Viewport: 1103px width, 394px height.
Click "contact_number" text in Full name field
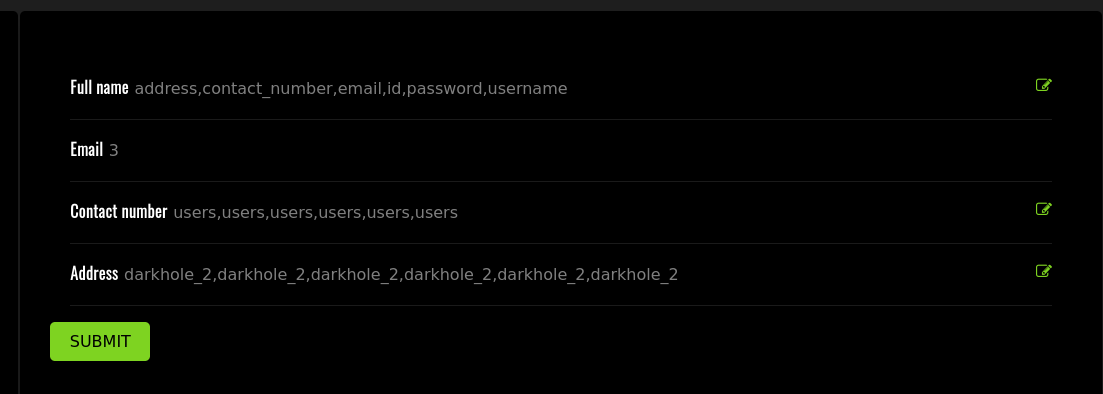pyautogui.click(x=268, y=89)
